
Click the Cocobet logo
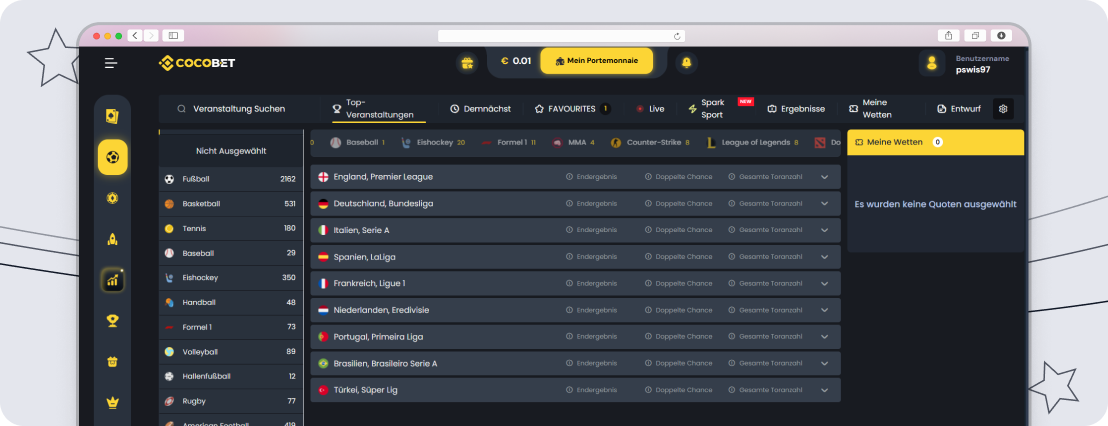[x=197, y=63]
